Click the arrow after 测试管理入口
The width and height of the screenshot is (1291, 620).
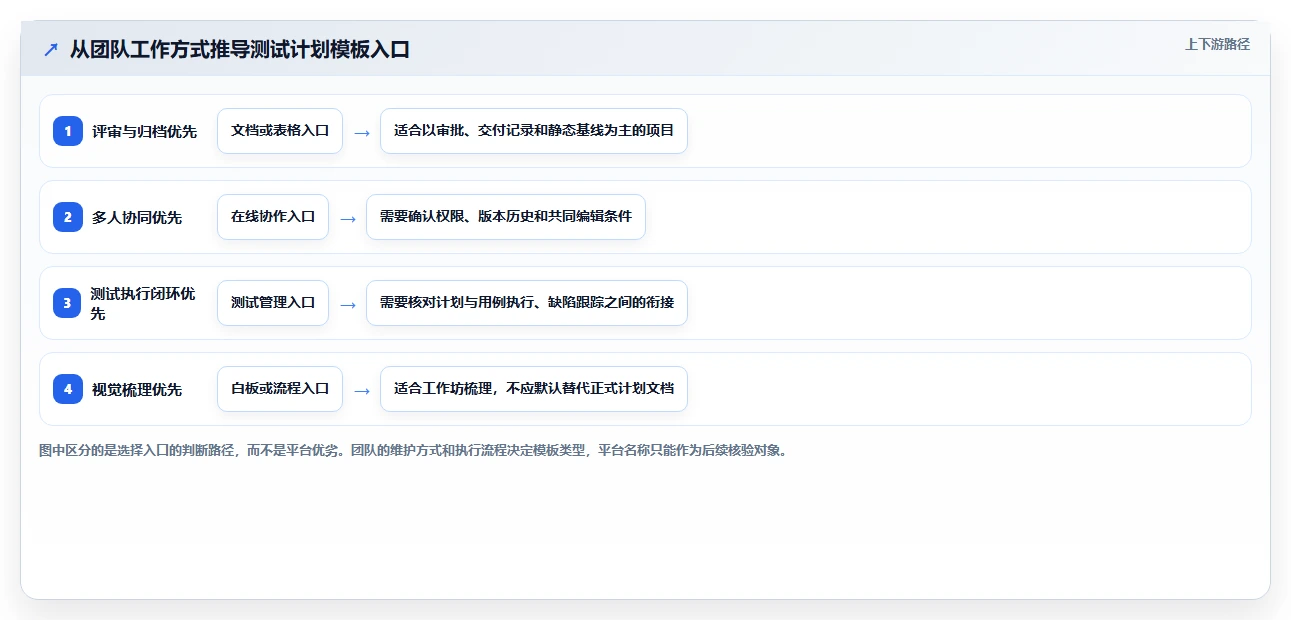tap(348, 304)
